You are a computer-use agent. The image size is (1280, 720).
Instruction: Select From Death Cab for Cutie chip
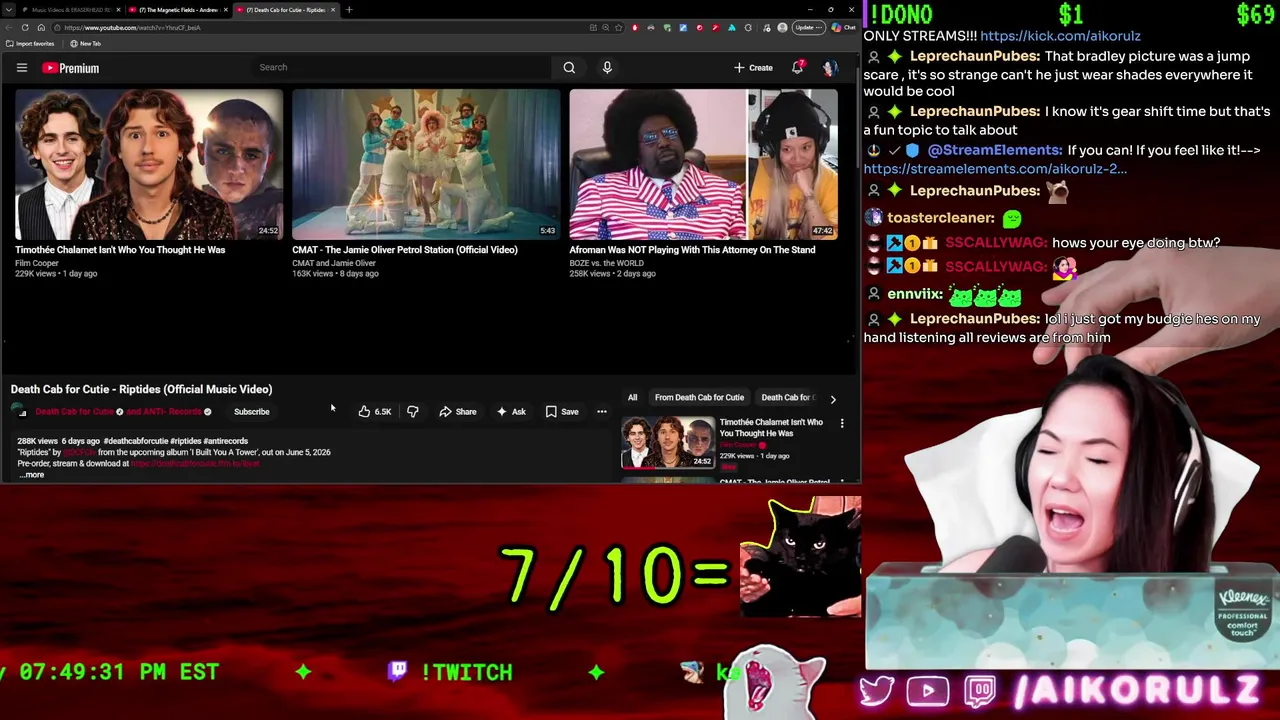[x=699, y=397]
